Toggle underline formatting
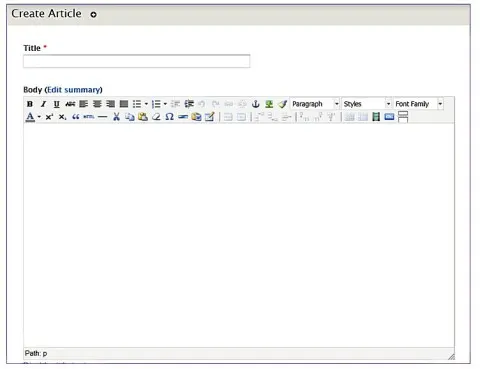Image resolution: width=480 pixels, height=369 pixels. [x=57, y=104]
